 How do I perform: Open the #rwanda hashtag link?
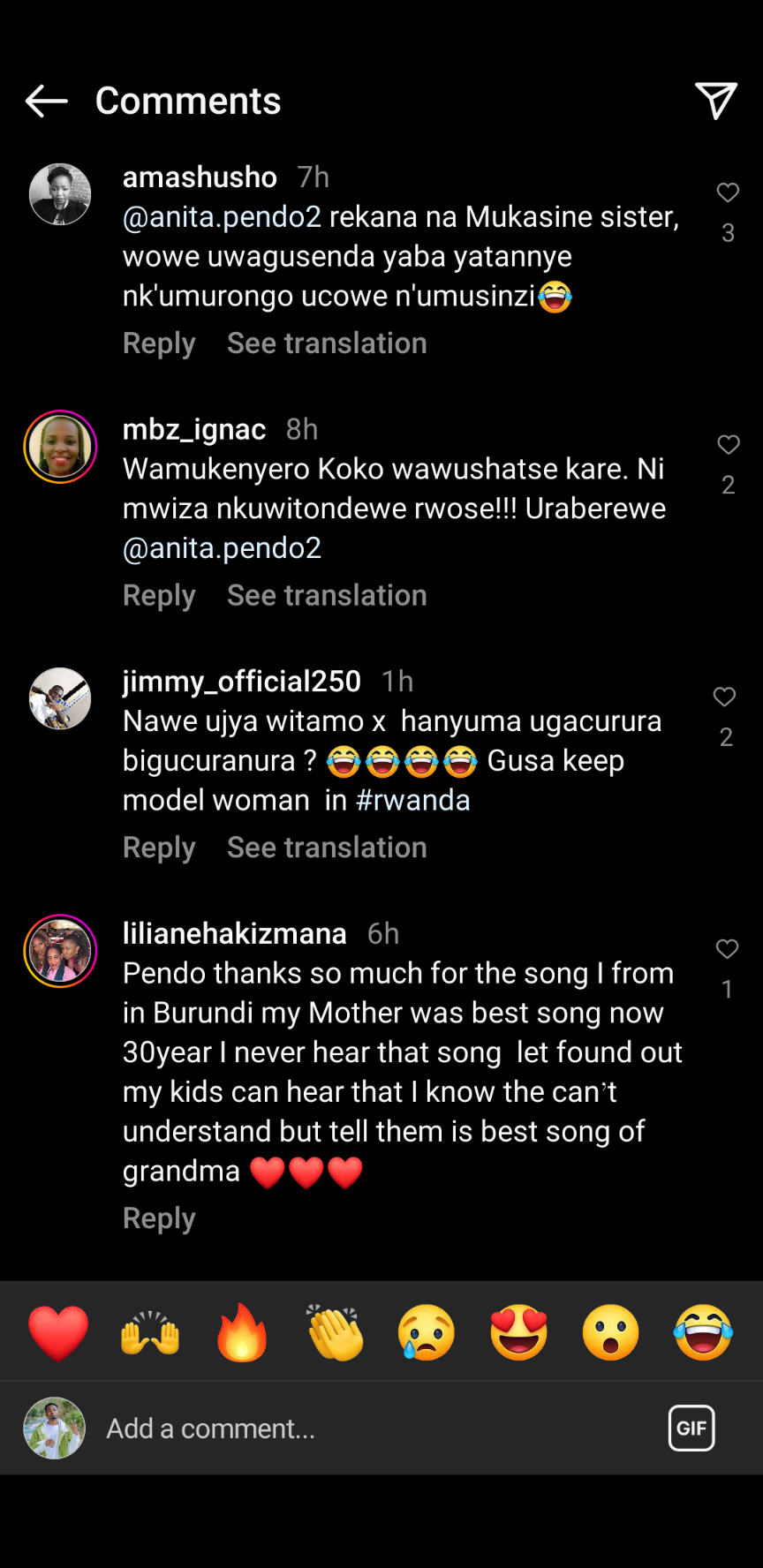click(x=412, y=800)
